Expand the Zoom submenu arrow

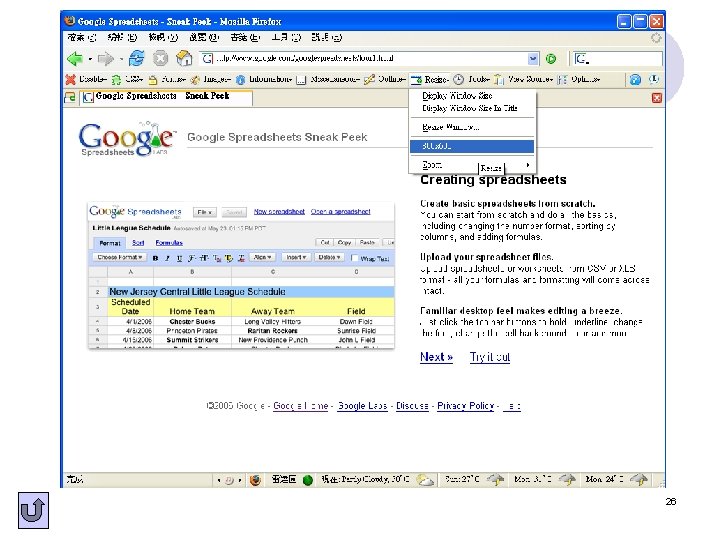[x=528, y=165]
